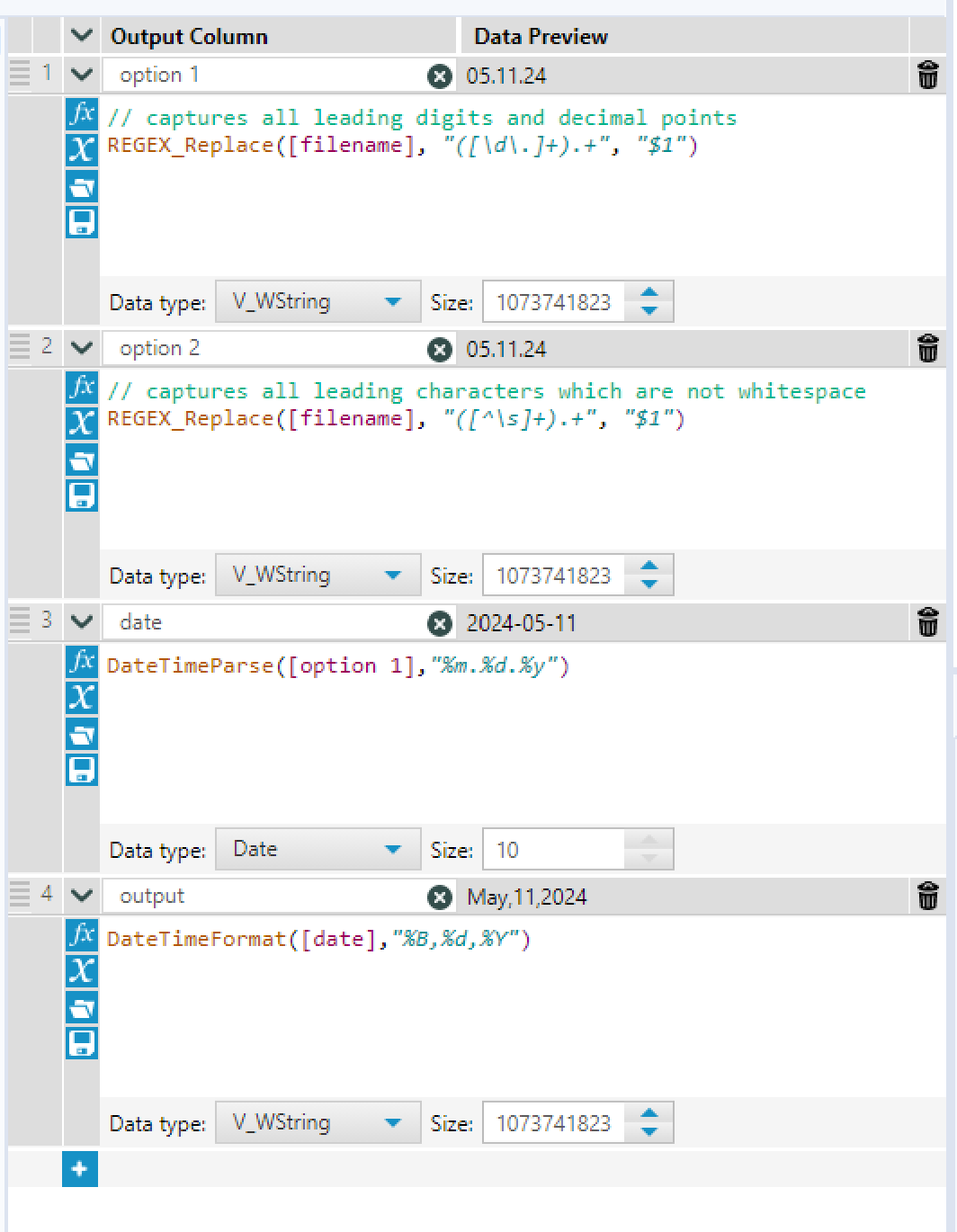Delete the option 1 output column
Viewport: 957px width, 1232px height.
tap(928, 76)
